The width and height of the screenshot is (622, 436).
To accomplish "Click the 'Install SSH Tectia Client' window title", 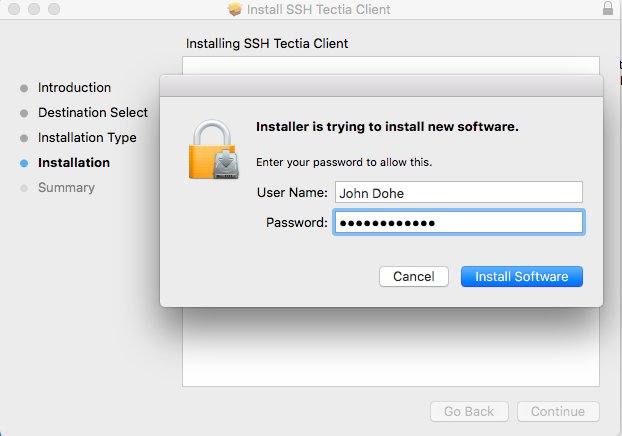I will click(x=319, y=9).
